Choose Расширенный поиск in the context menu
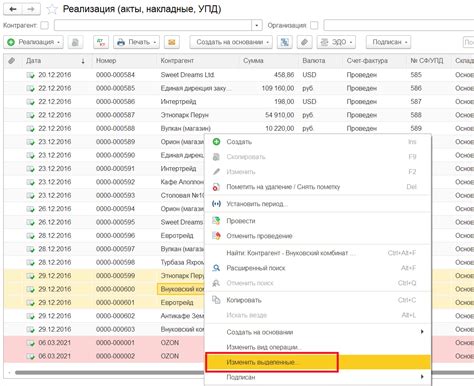 click(256, 268)
